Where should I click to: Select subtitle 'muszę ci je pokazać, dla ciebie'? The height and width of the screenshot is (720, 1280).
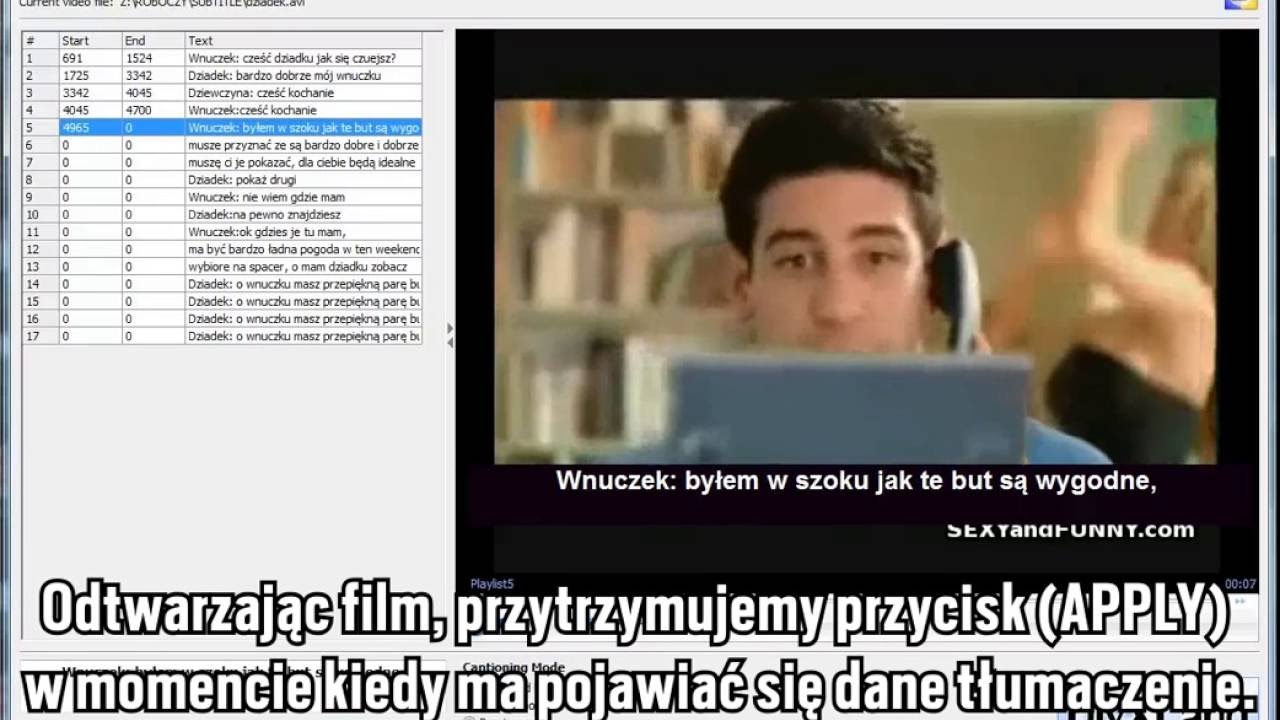coord(301,162)
